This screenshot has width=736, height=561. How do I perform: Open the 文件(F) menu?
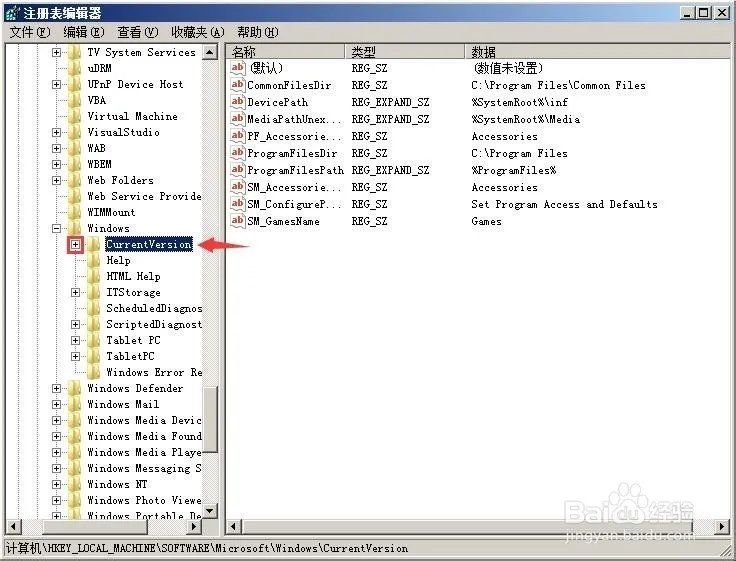[30, 32]
